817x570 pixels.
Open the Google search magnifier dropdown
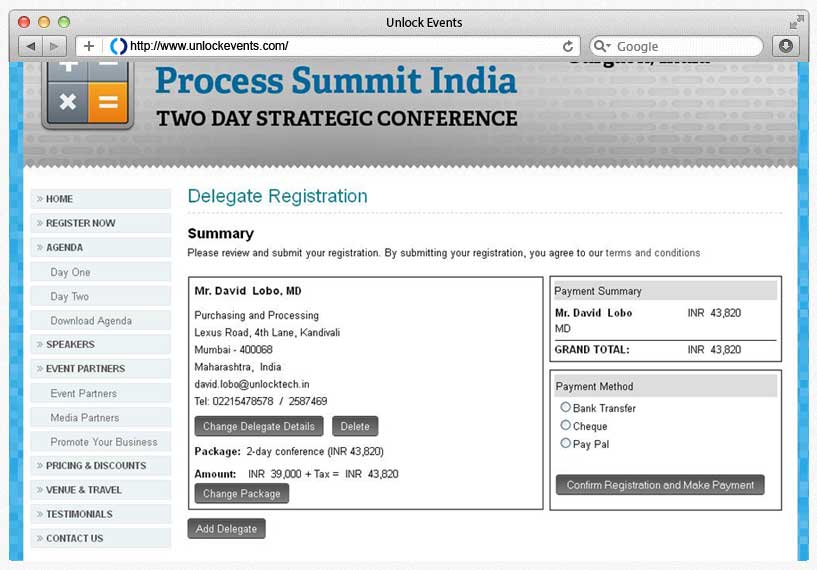point(602,46)
